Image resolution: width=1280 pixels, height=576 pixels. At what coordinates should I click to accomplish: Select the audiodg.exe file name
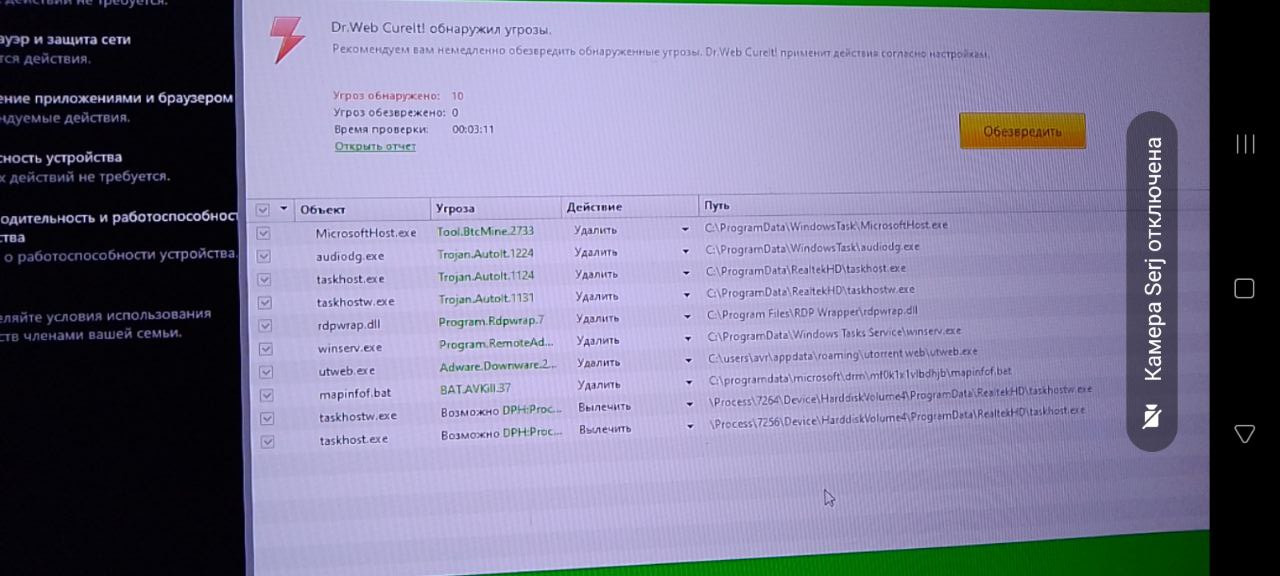(350, 256)
